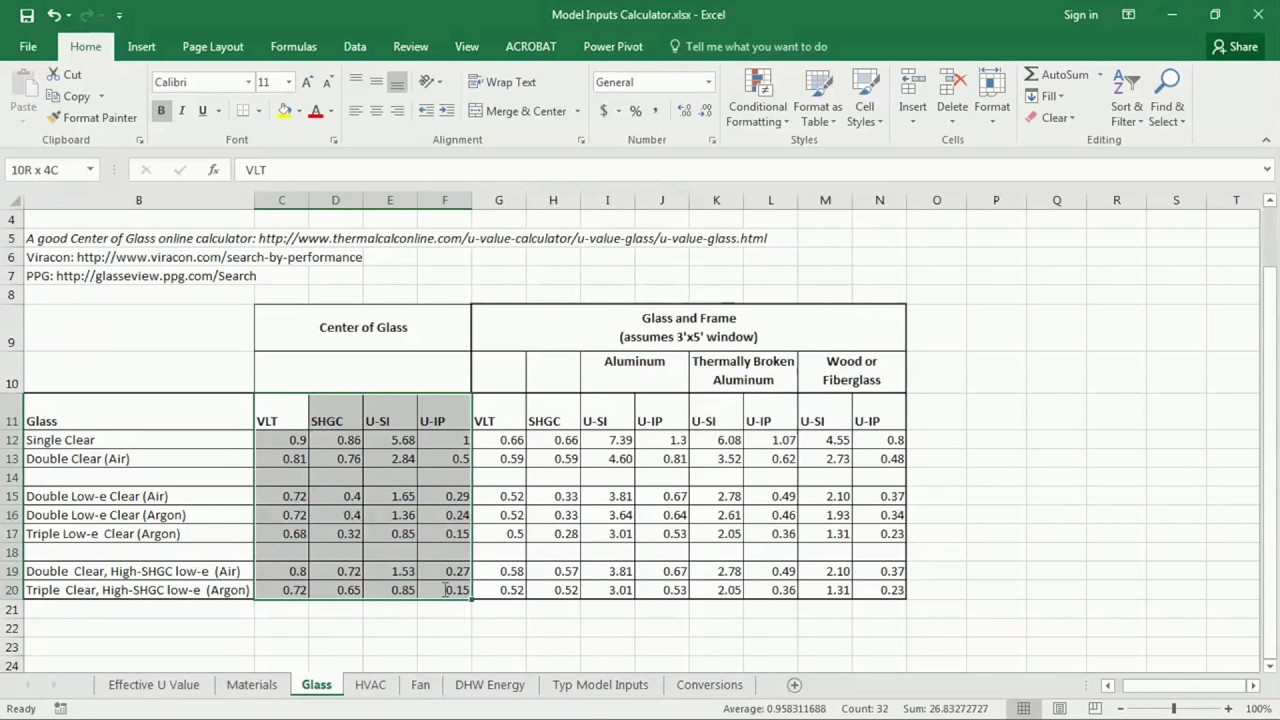Click the Save icon in title bar
1280x720 pixels.
(27, 15)
